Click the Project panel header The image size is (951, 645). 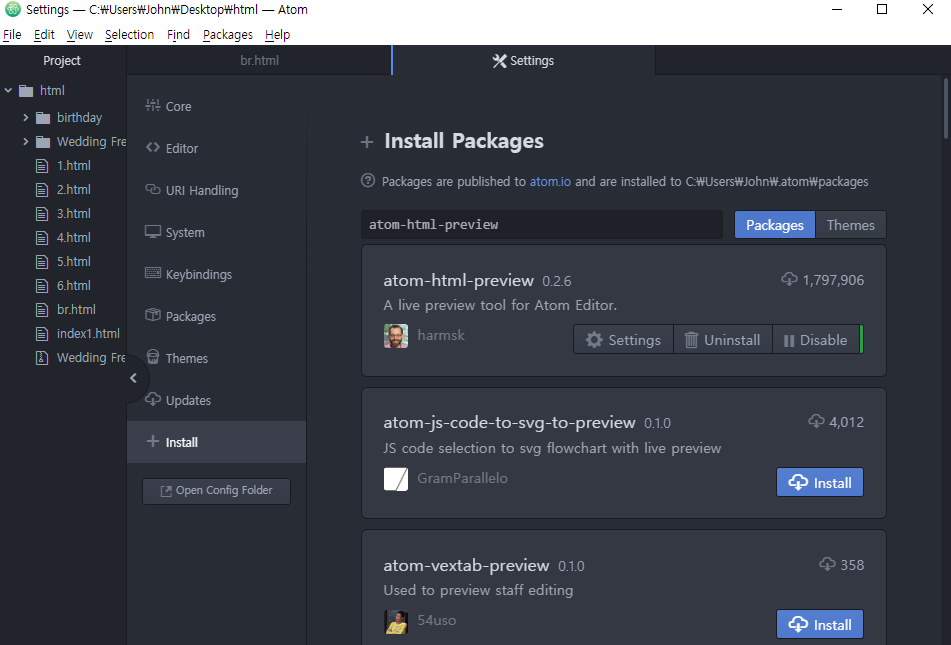click(62, 61)
